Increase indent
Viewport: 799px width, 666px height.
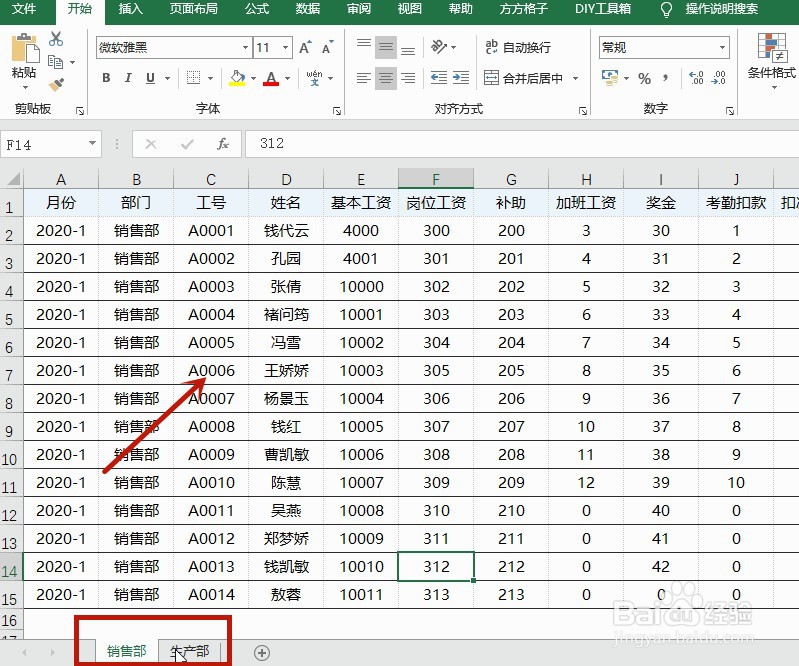[x=461, y=77]
